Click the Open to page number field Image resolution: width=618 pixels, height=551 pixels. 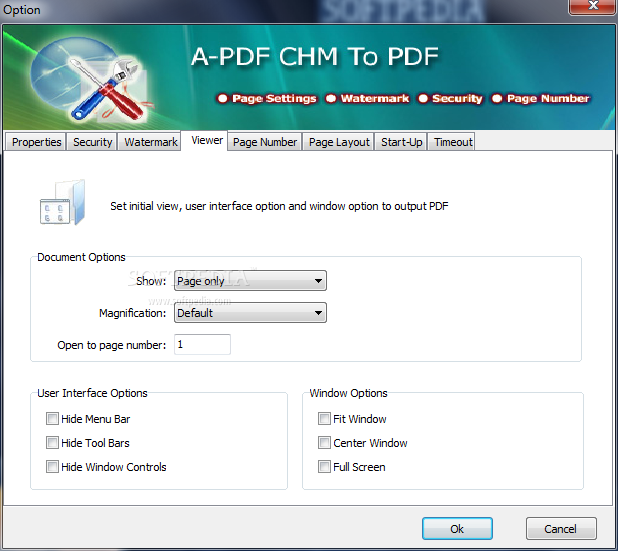202,344
